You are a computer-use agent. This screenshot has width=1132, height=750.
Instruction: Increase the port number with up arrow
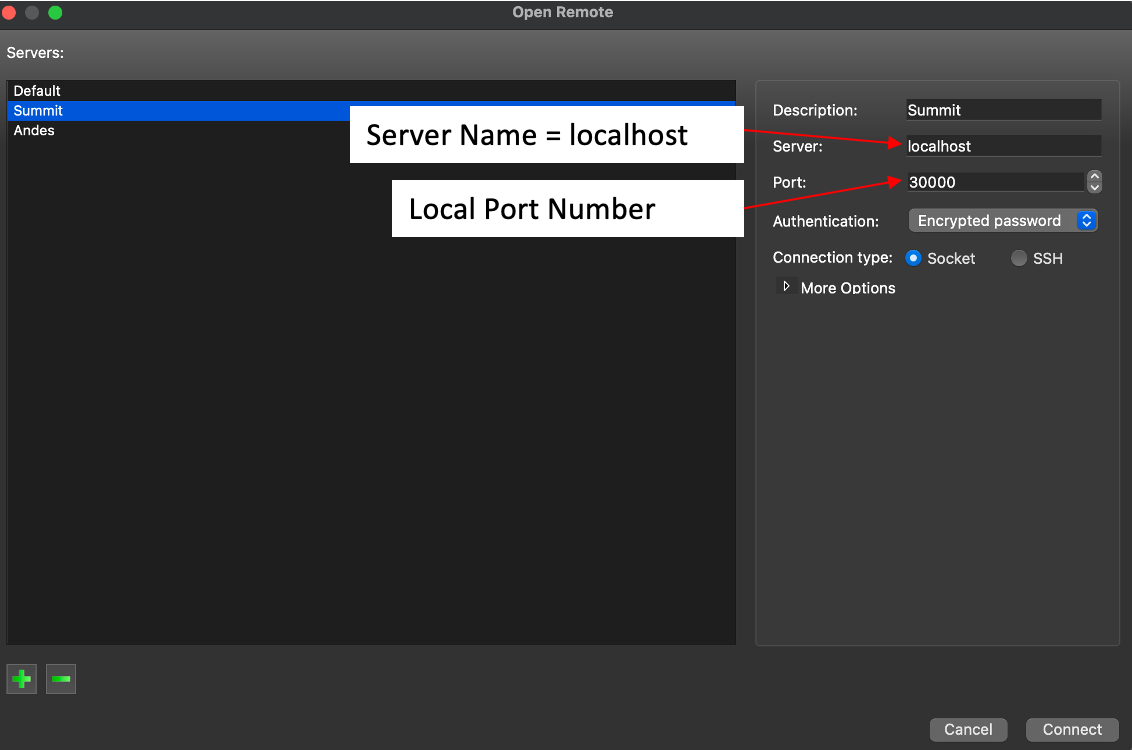pos(1094,177)
